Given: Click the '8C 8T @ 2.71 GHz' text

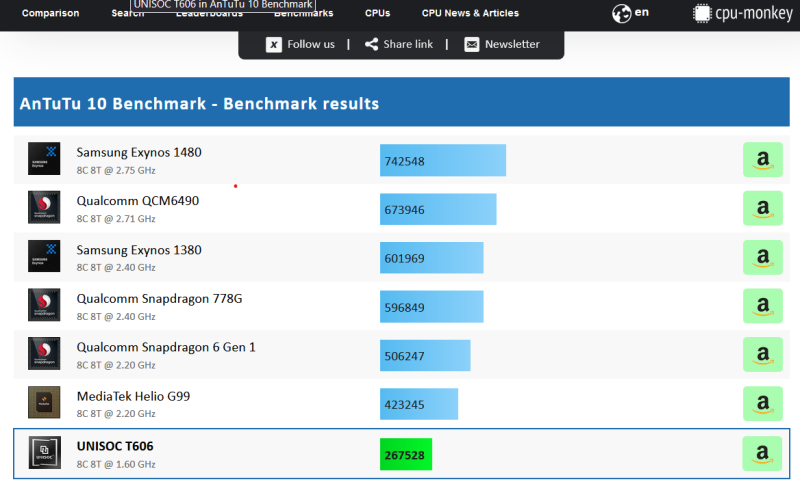Looking at the screenshot, I should point(116,219).
